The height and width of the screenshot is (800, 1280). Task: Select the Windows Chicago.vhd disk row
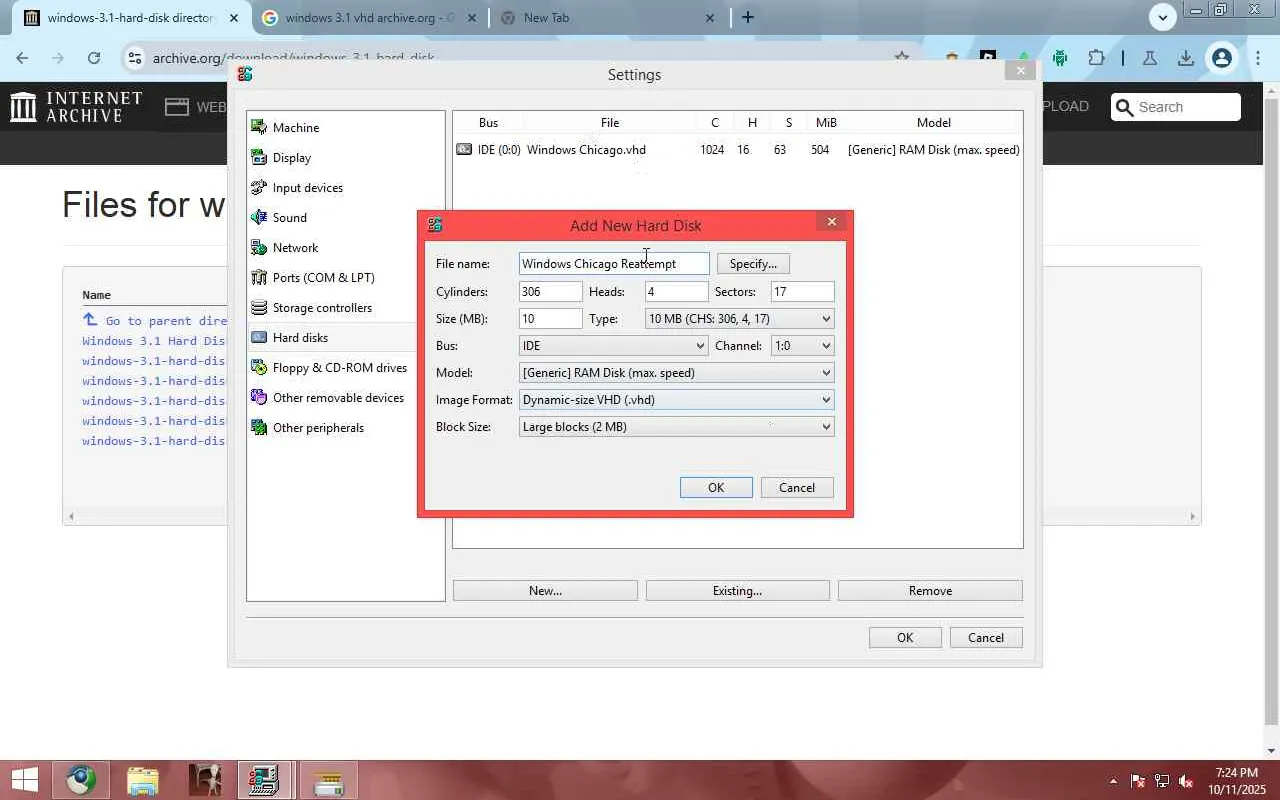[x=737, y=149]
